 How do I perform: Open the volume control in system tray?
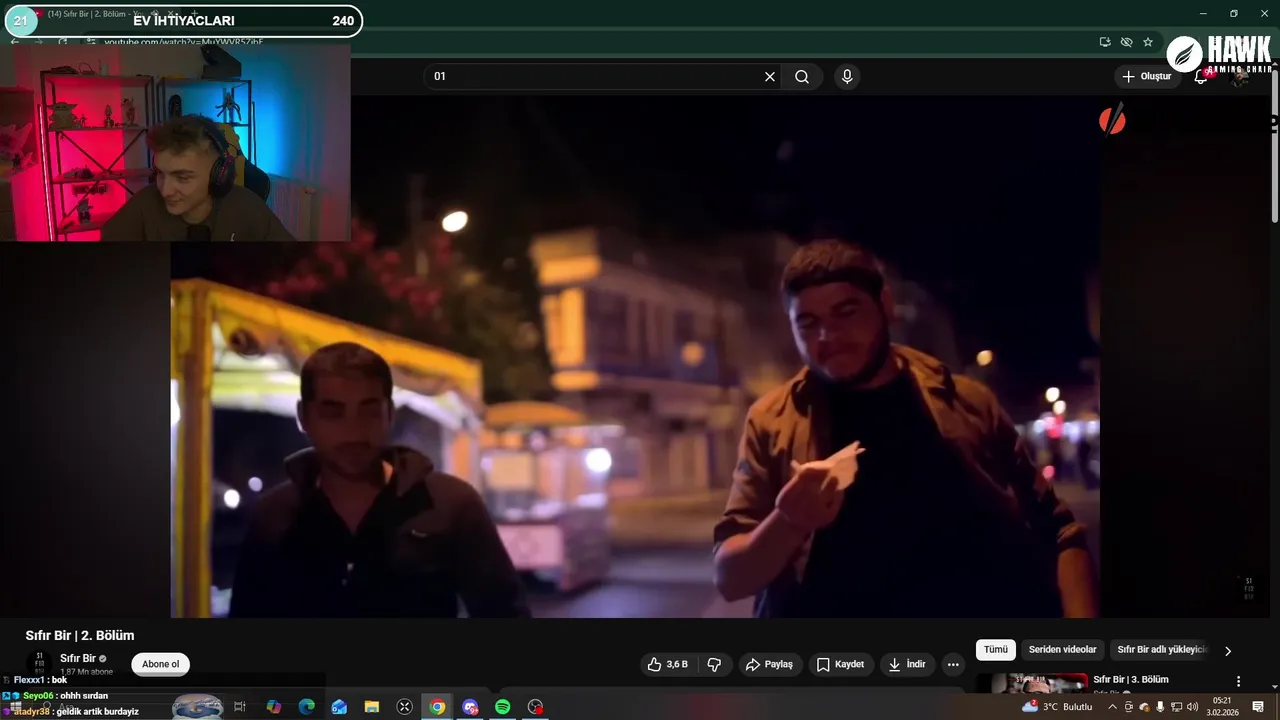(x=1192, y=707)
